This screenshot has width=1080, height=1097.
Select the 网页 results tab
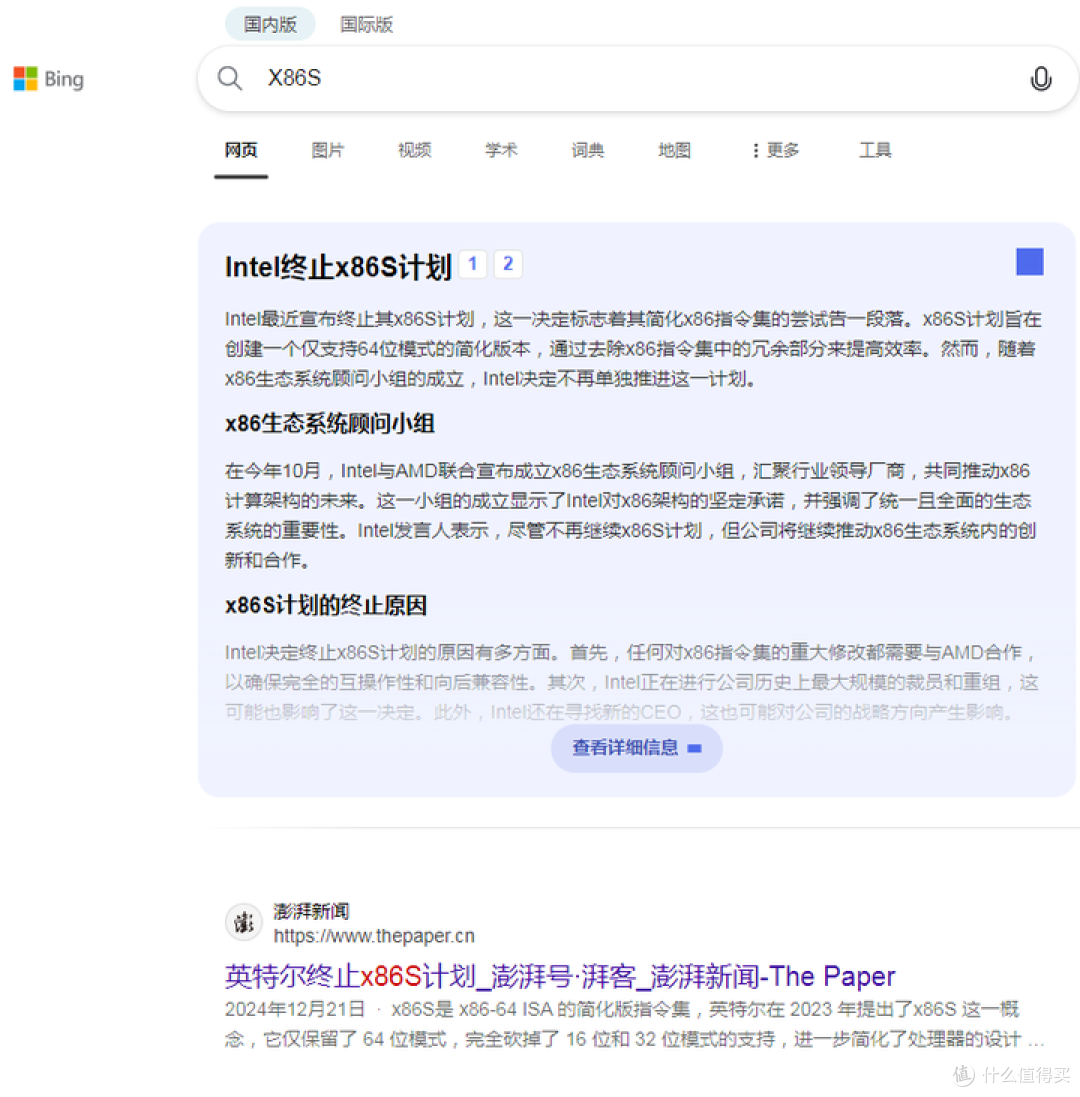pyautogui.click(x=241, y=150)
